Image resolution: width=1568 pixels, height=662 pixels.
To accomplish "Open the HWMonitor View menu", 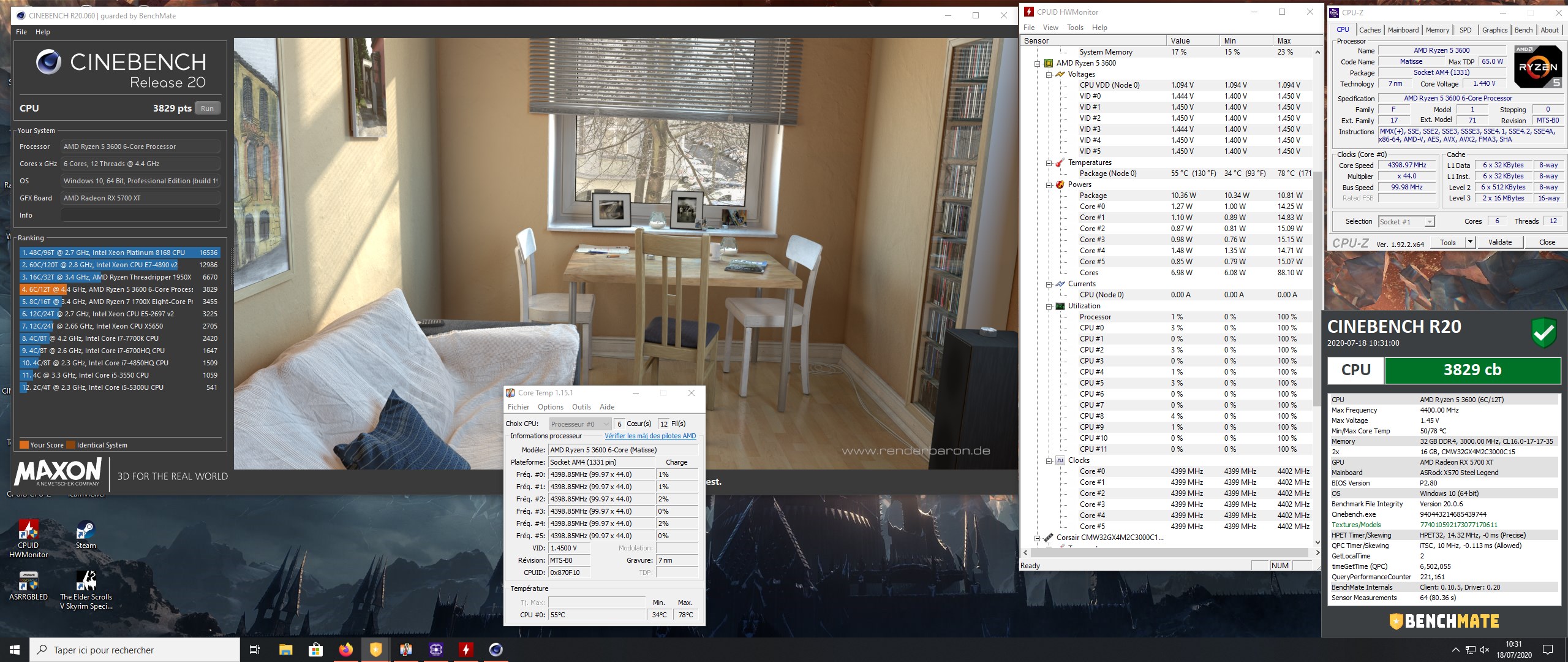I will tap(1050, 28).
